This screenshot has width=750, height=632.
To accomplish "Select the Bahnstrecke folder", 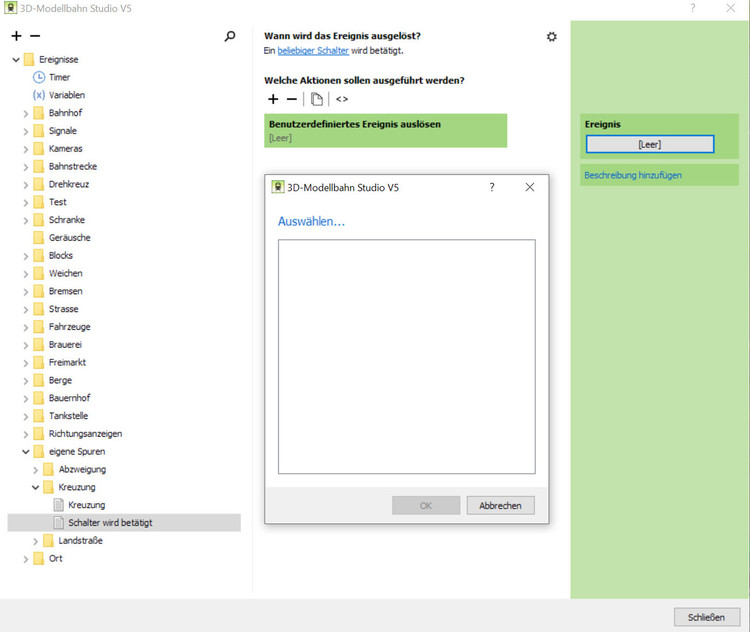I will [x=73, y=166].
